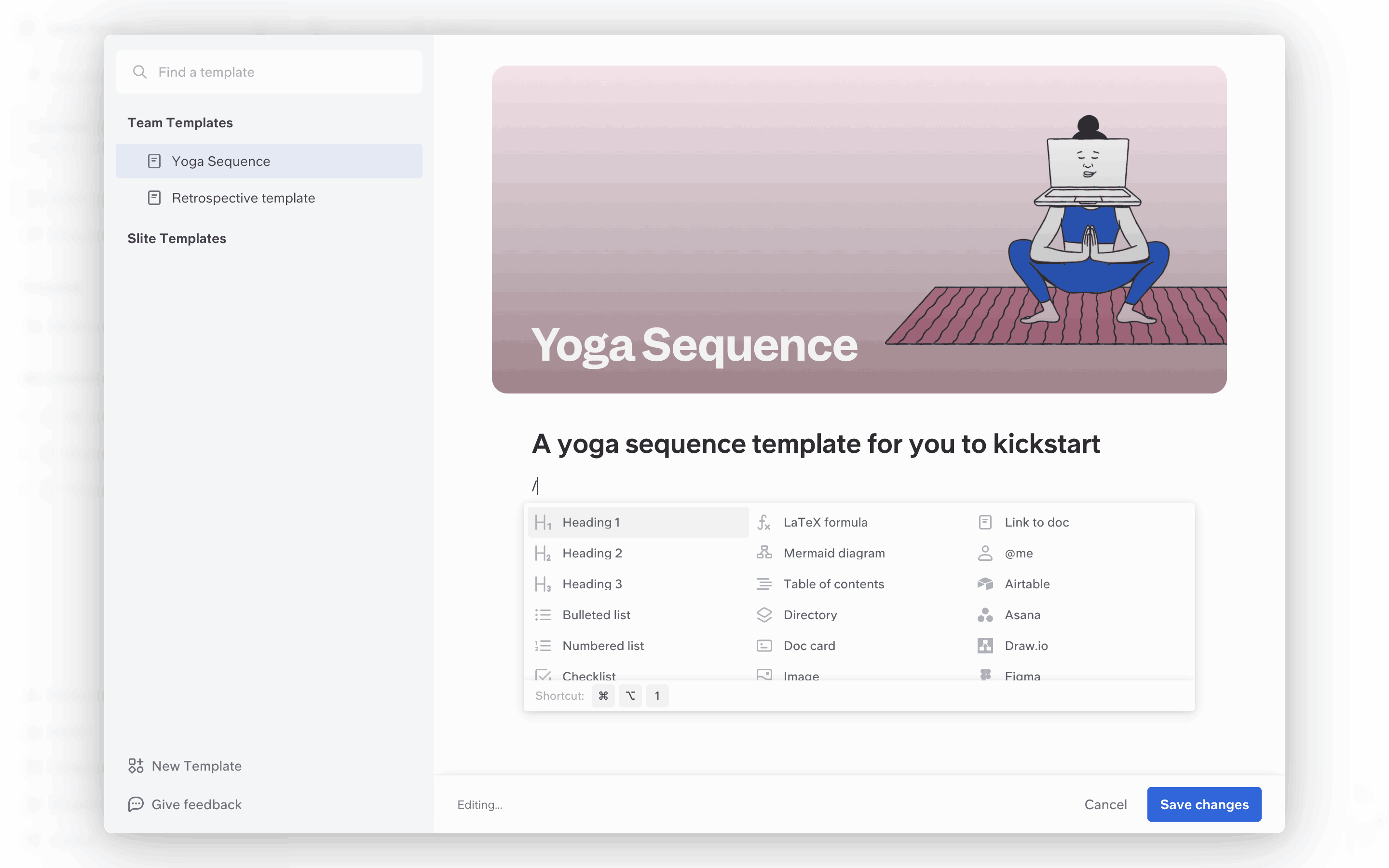Viewport: 1389px width, 868px height.
Task: Click the Heading 1 icon in menu
Action: click(x=543, y=522)
